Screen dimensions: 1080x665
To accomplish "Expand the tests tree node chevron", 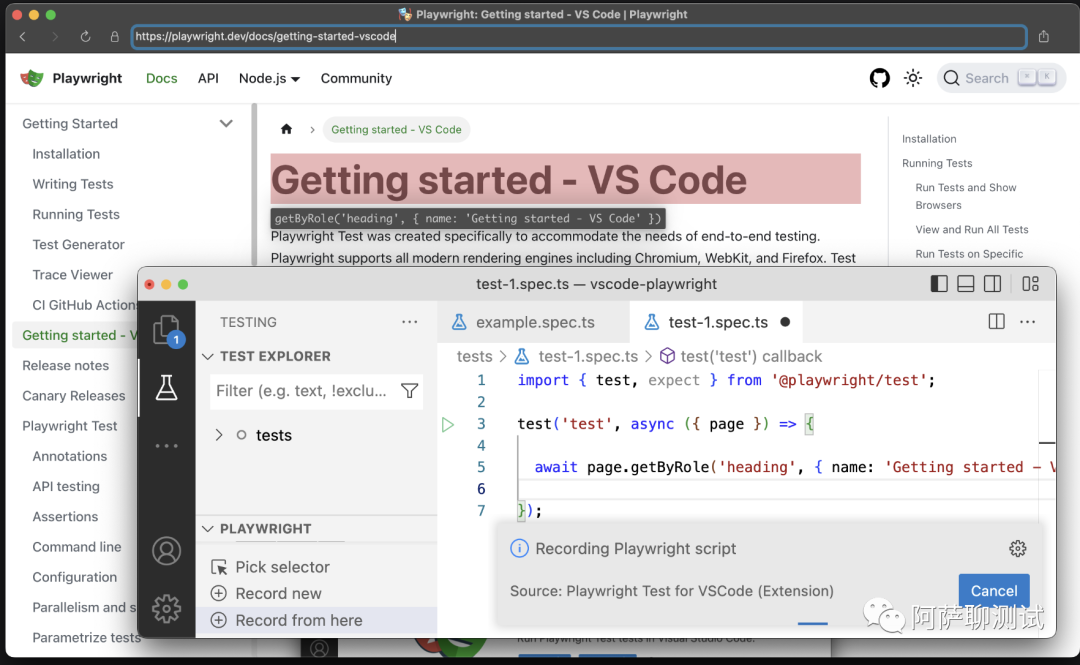I will click(219, 435).
